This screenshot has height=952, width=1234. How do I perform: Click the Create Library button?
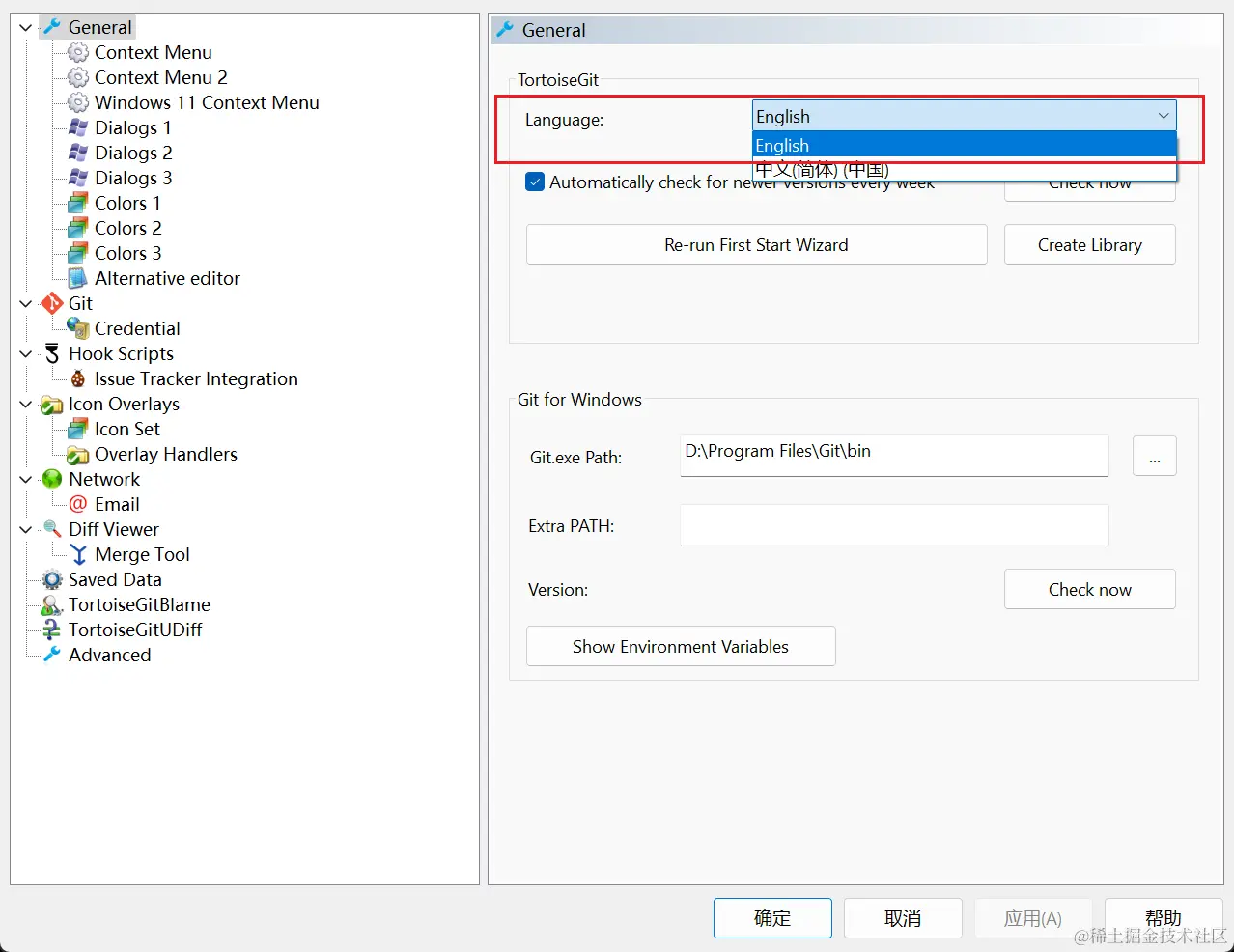1089,245
